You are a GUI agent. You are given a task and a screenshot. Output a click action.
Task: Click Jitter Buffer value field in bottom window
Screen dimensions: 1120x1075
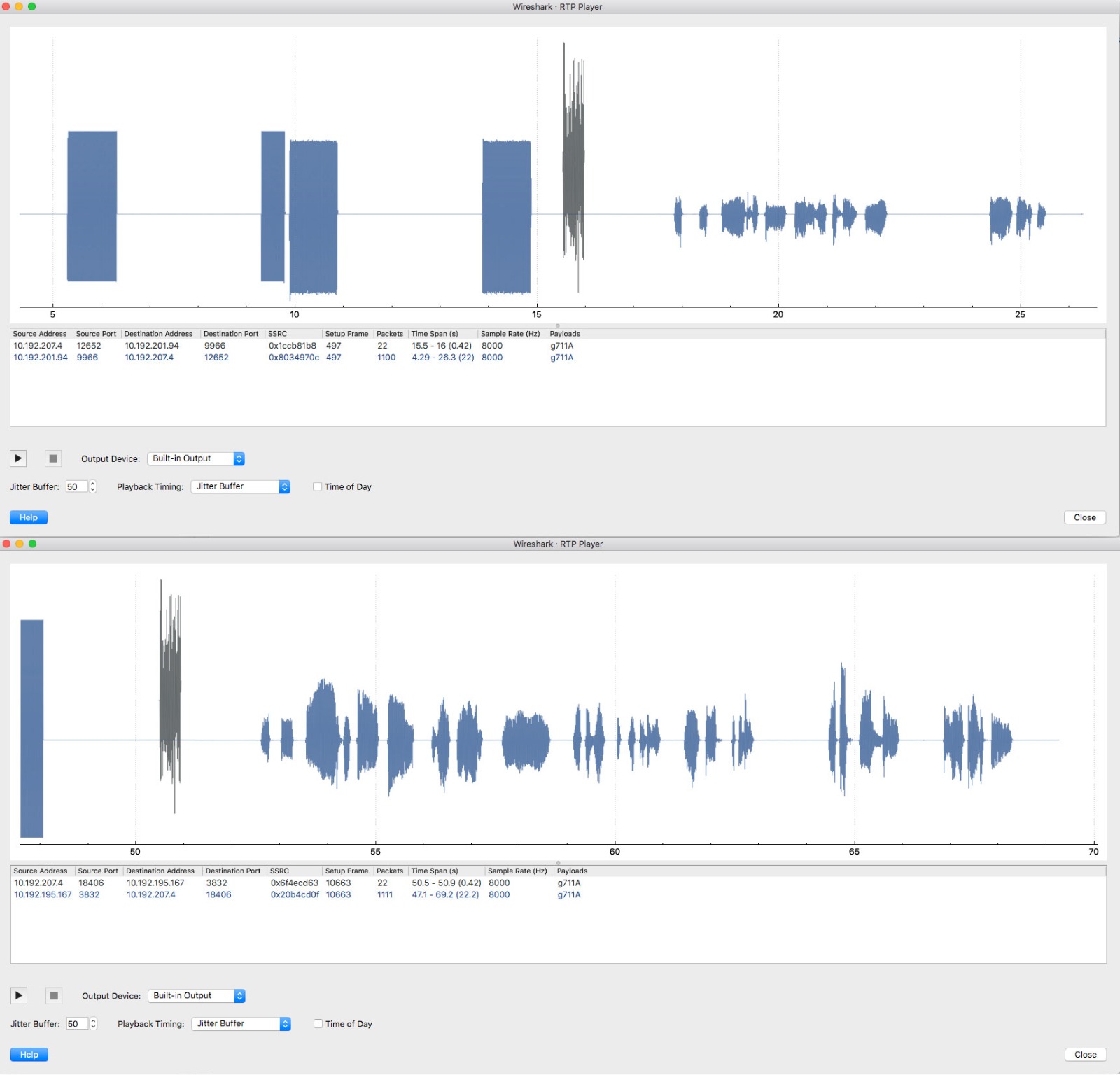[x=77, y=1023]
